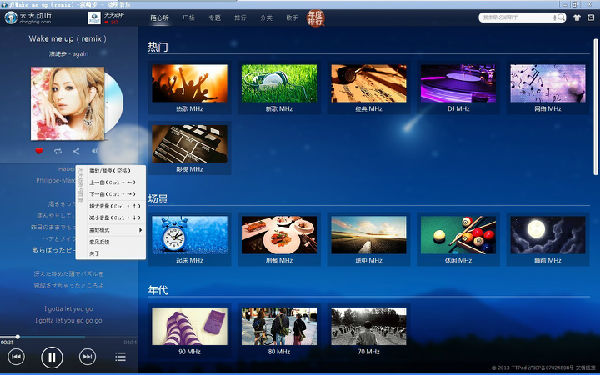Skip to the next track
The height and width of the screenshot is (375, 600).
click(x=87, y=357)
